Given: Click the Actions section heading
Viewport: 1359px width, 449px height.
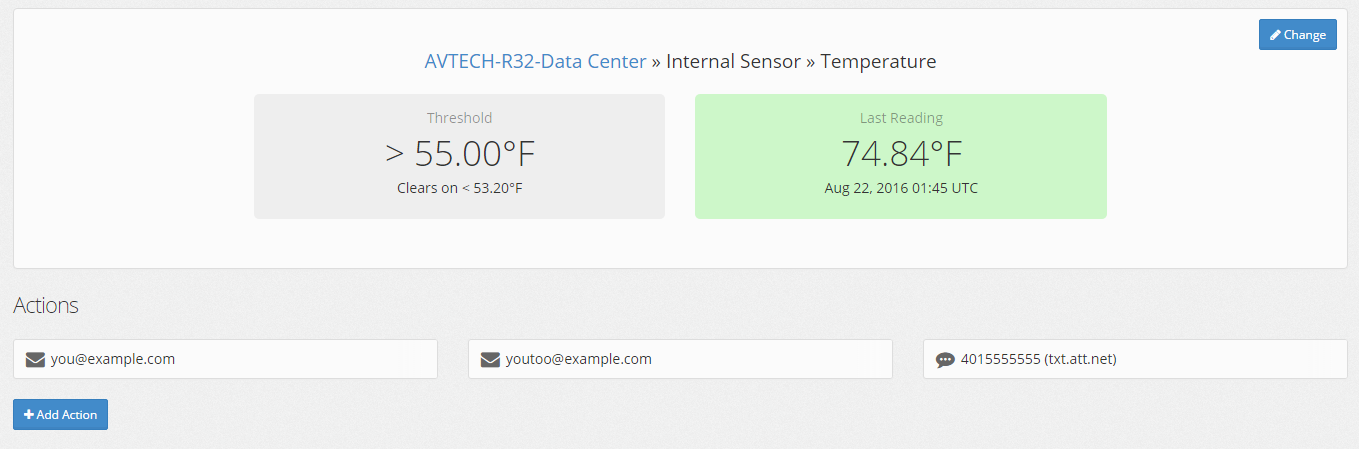Looking at the screenshot, I should pyautogui.click(x=46, y=306).
